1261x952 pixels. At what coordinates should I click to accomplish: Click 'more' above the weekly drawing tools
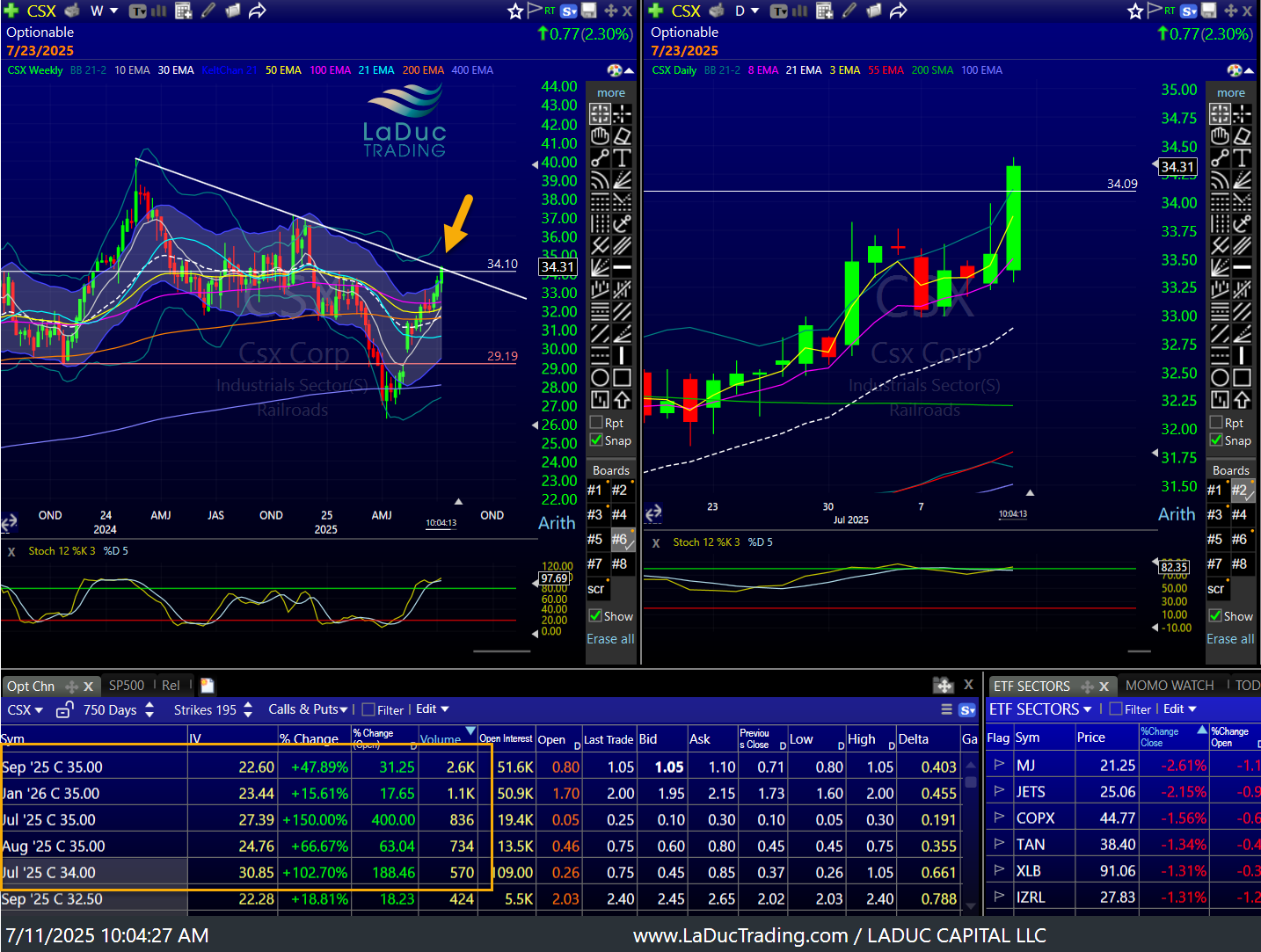(611, 93)
